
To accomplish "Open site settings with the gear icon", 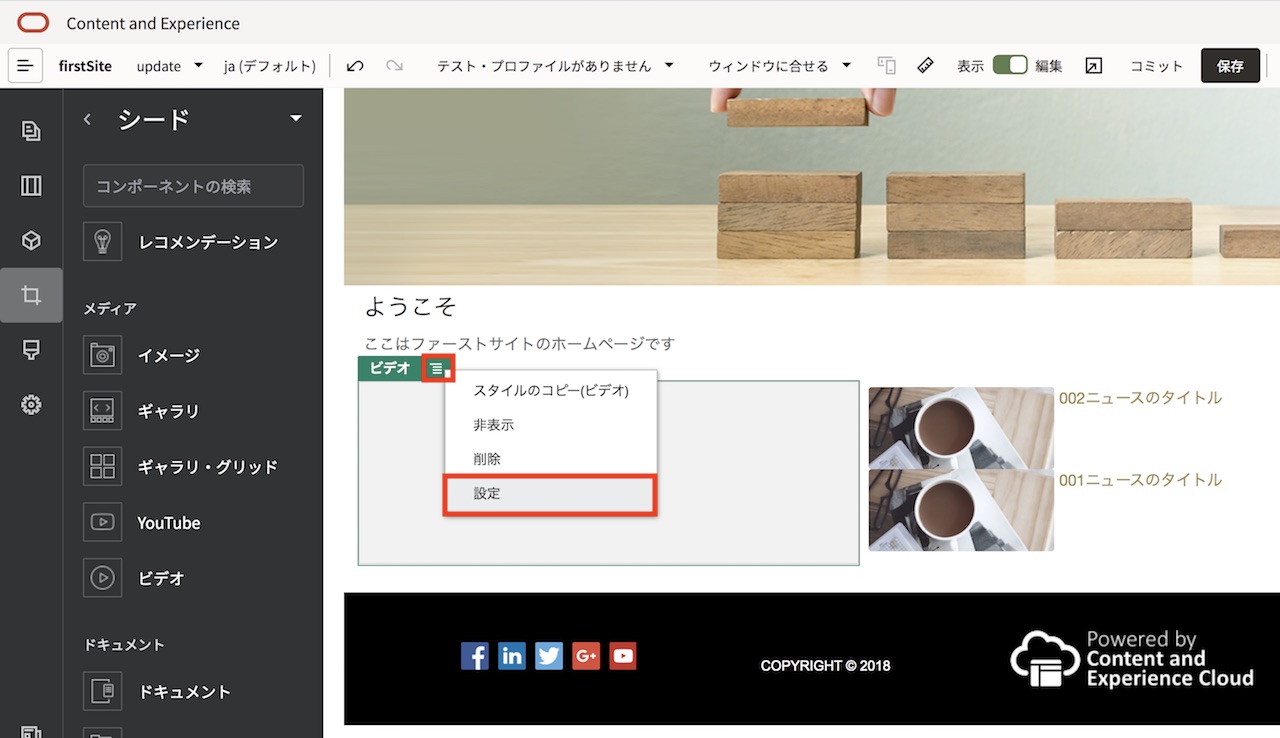I will tap(30, 405).
